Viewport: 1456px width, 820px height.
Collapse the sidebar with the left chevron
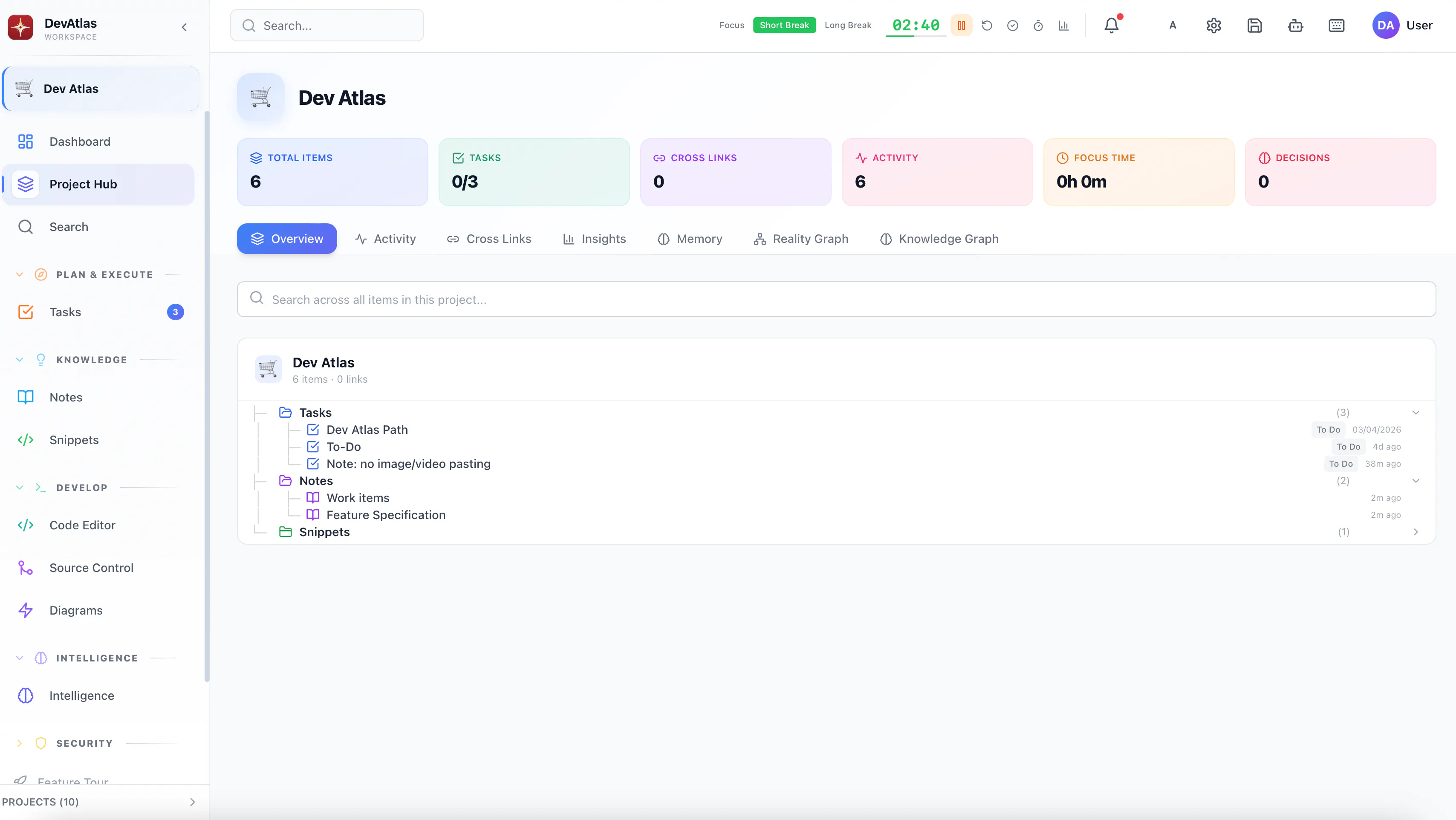point(184,27)
